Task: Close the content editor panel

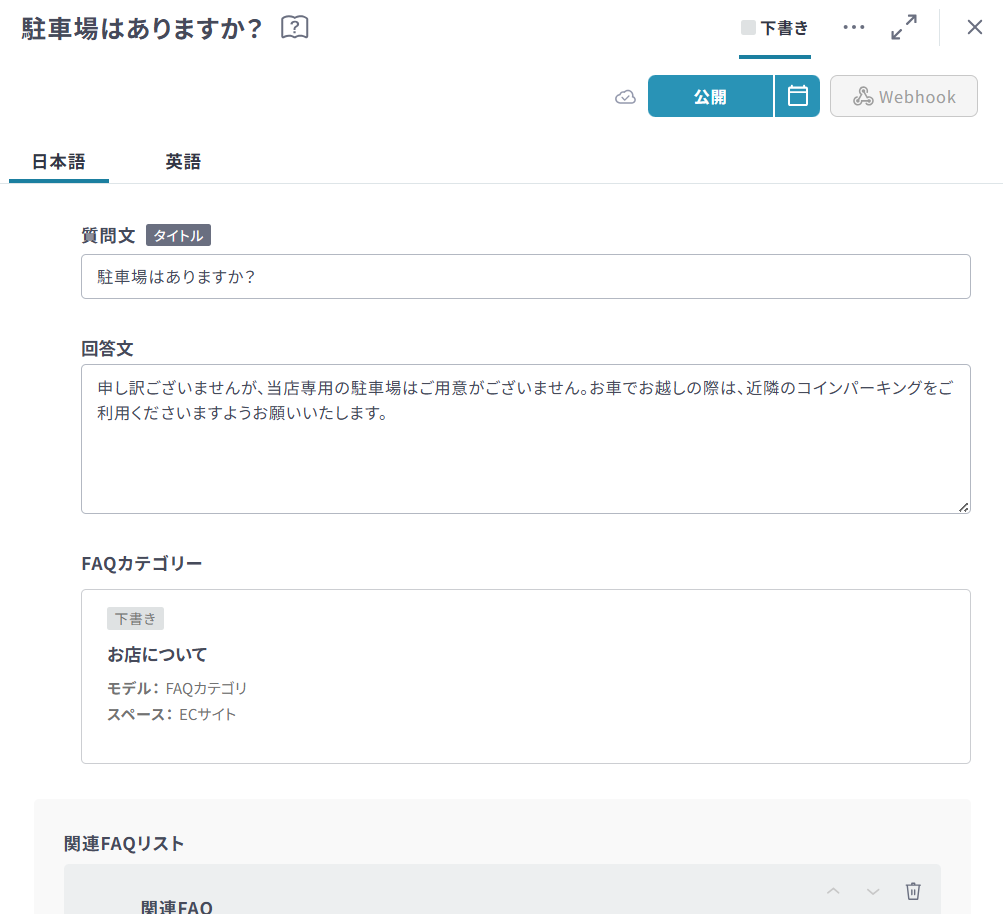Action: click(x=974, y=28)
